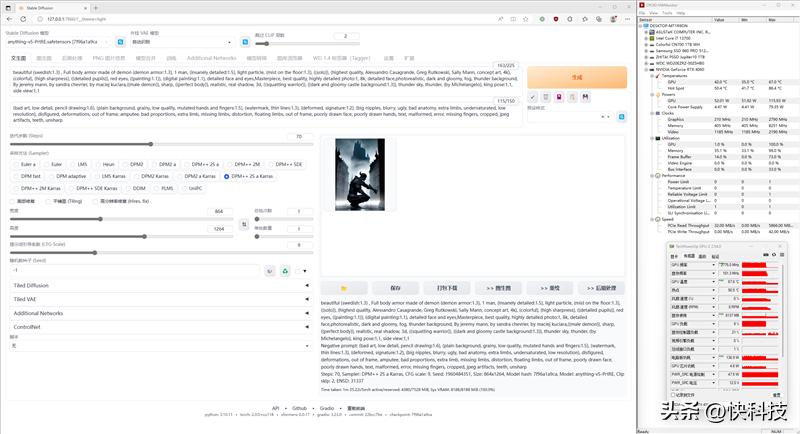Open the Tools menu in HWMonitor
The image size is (800, 434).
[x=667, y=13]
